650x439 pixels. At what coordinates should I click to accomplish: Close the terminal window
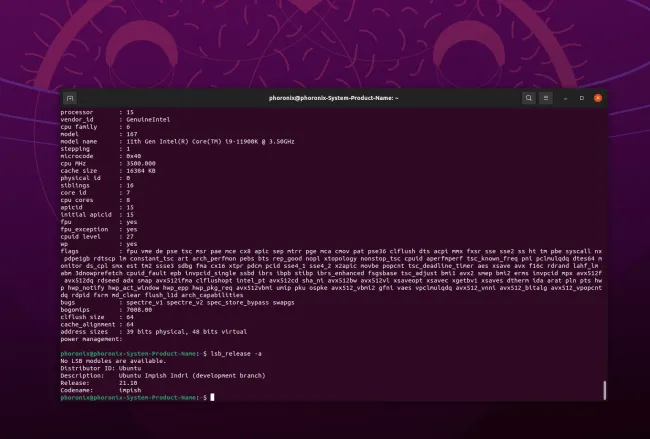[x=598, y=98]
